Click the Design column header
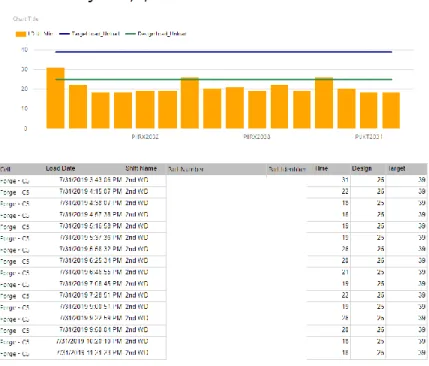The width and height of the screenshot is (429, 366). point(362,169)
